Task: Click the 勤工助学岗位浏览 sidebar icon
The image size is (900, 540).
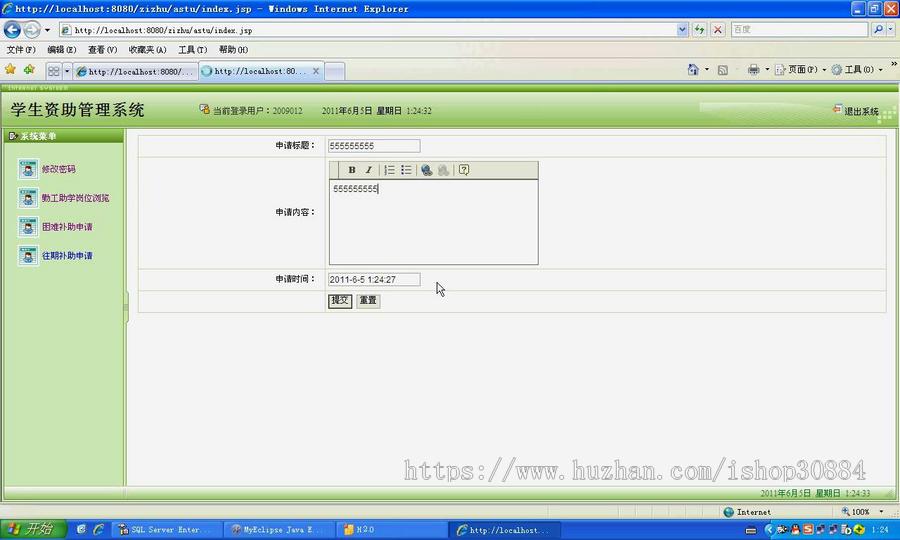Action: pyautogui.click(x=28, y=198)
